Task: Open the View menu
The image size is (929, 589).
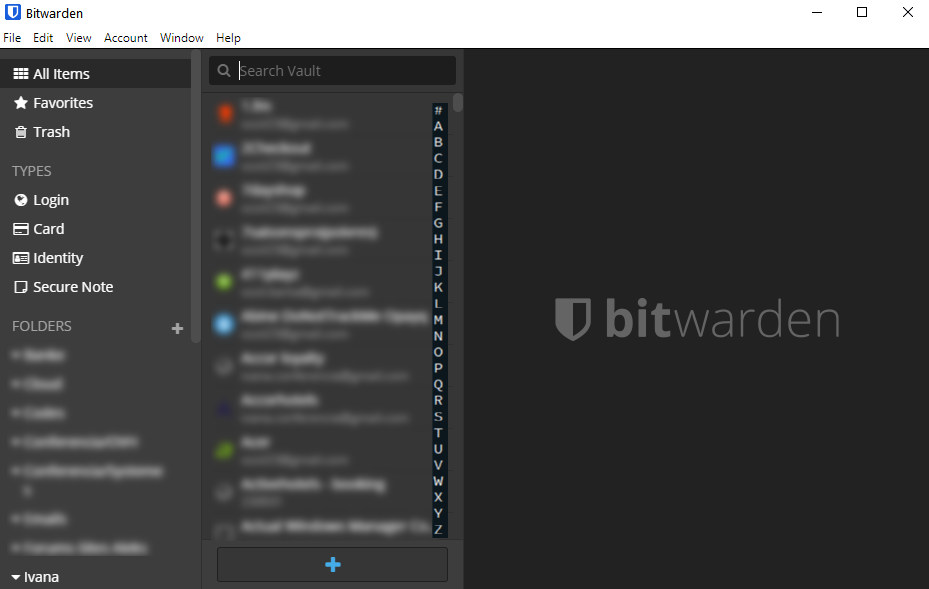Action: click(x=78, y=38)
